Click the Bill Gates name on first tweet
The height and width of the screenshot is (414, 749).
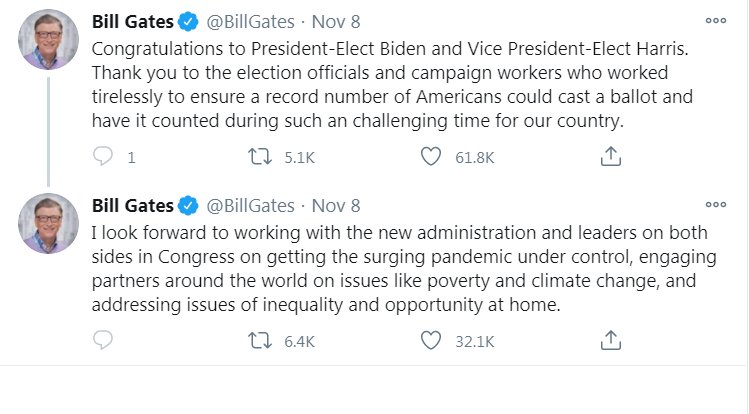pyautogui.click(x=132, y=22)
